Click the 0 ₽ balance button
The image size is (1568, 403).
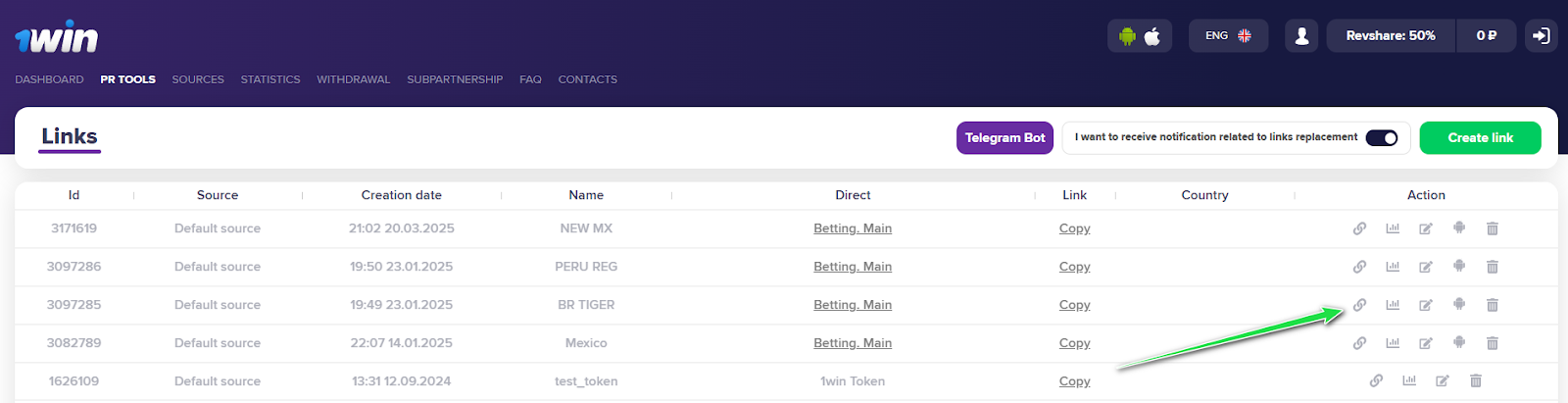pyautogui.click(x=1487, y=35)
